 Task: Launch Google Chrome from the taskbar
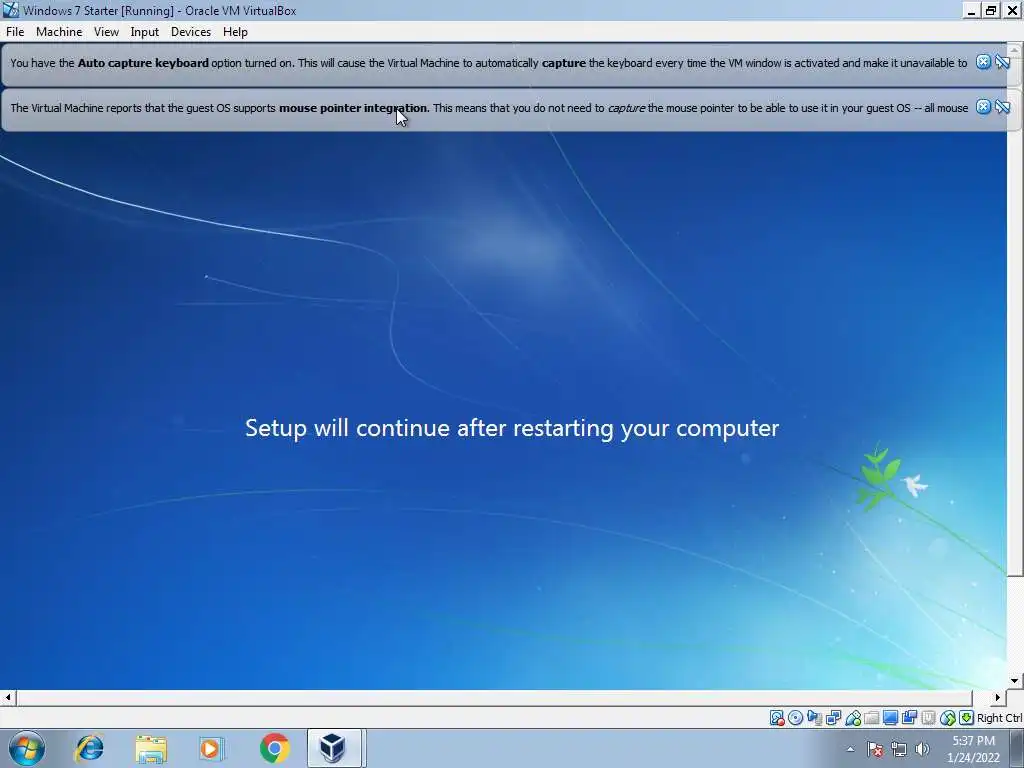(x=274, y=748)
